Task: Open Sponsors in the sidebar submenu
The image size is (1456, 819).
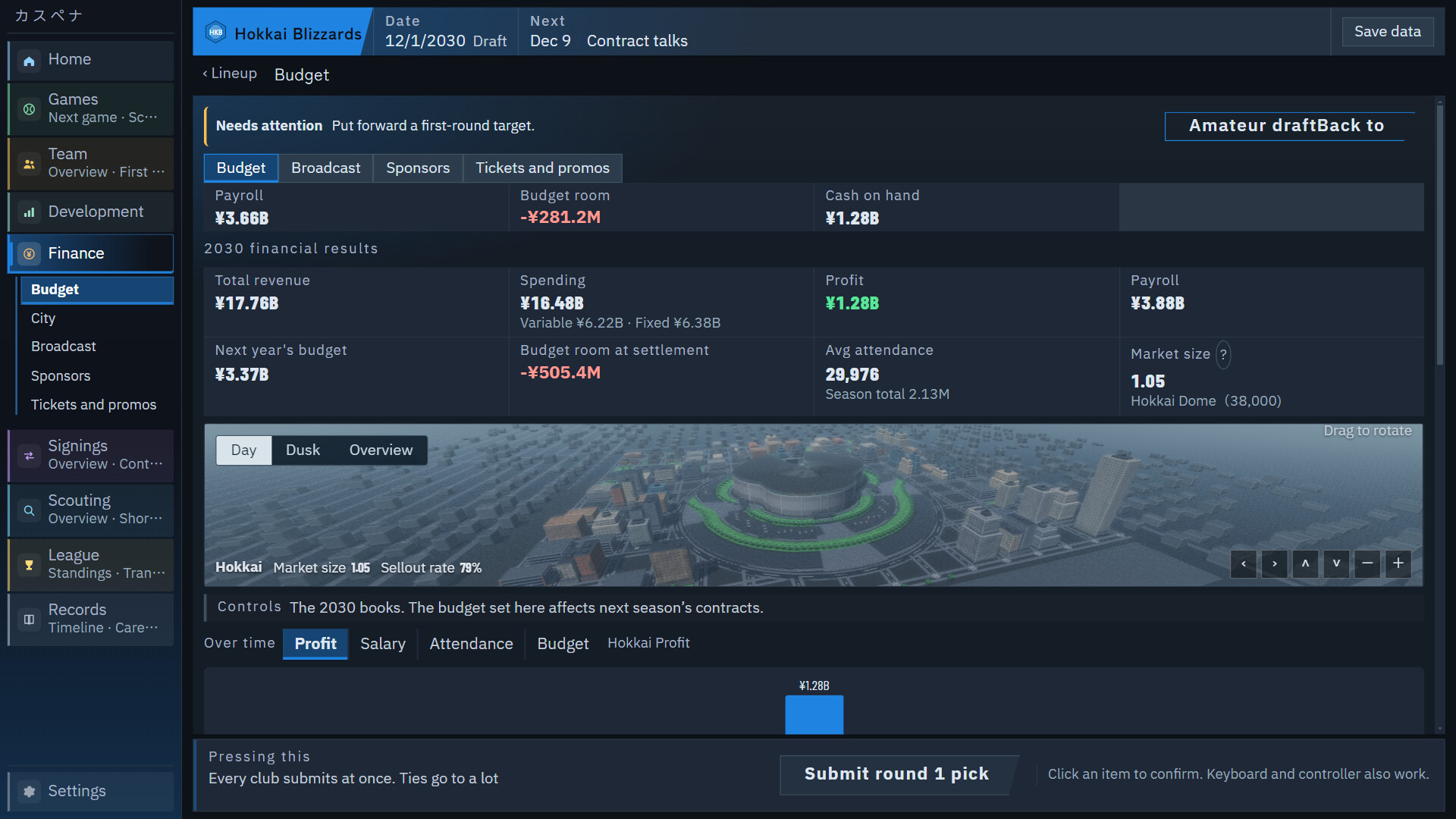Action: [97, 376]
